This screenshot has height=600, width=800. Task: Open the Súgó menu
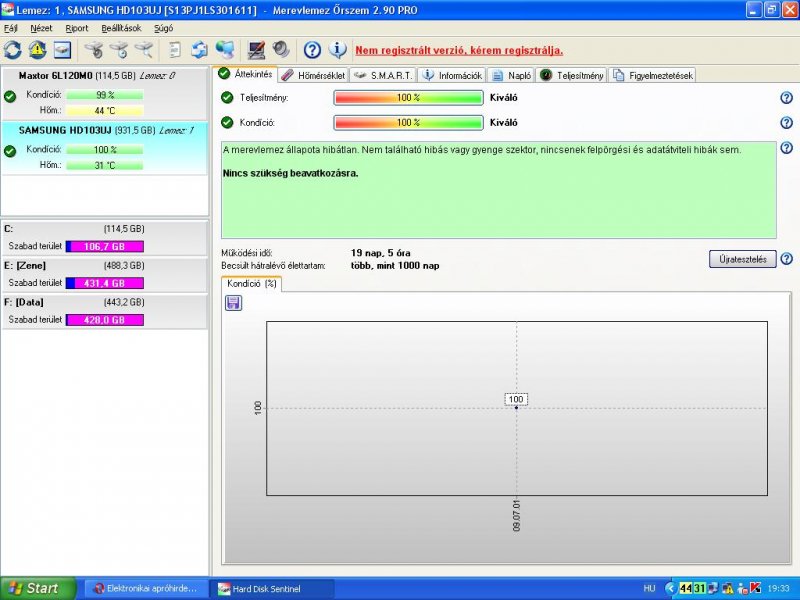pyautogui.click(x=163, y=28)
